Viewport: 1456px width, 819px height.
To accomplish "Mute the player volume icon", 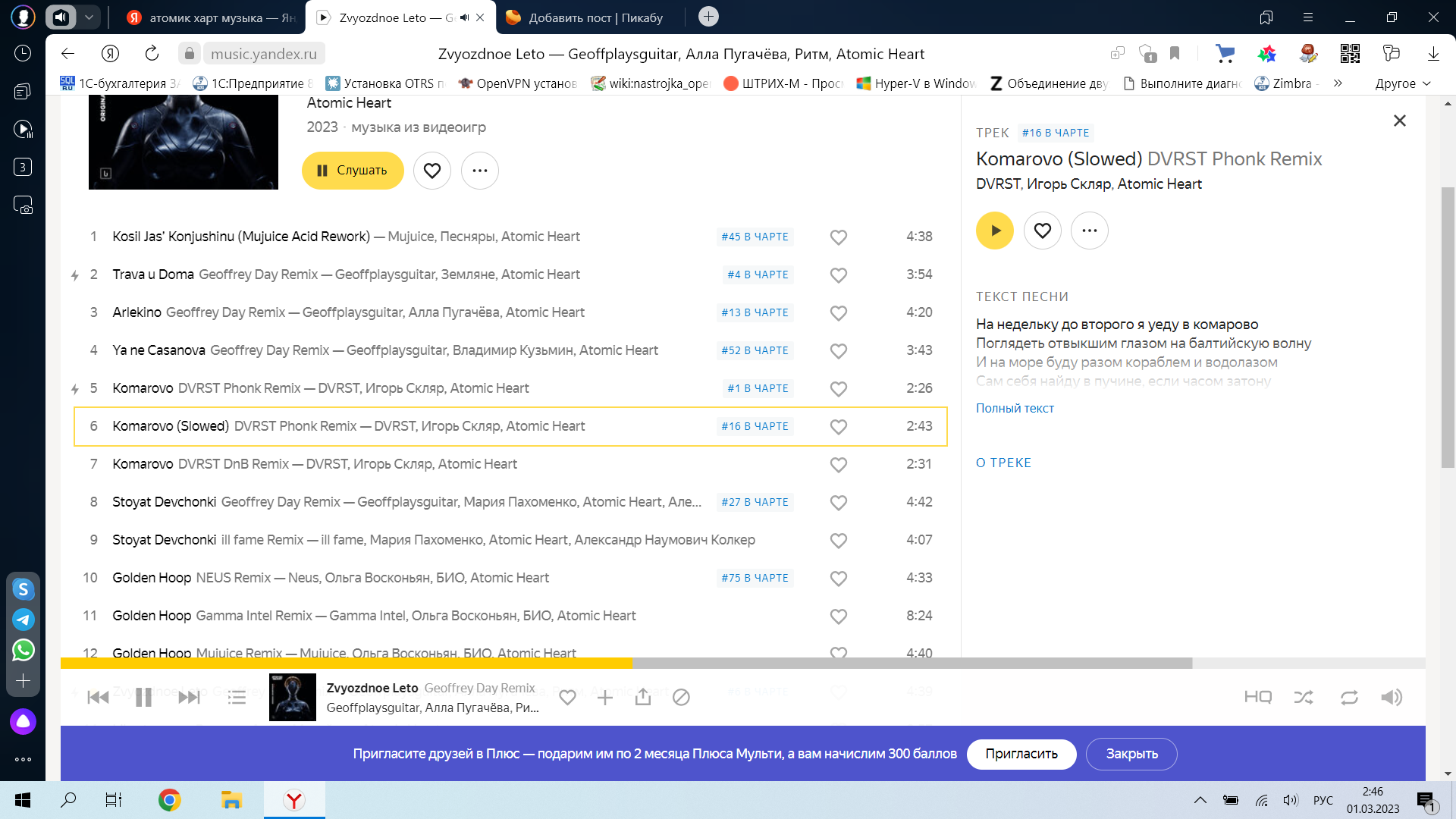I will tap(1392, 697).
